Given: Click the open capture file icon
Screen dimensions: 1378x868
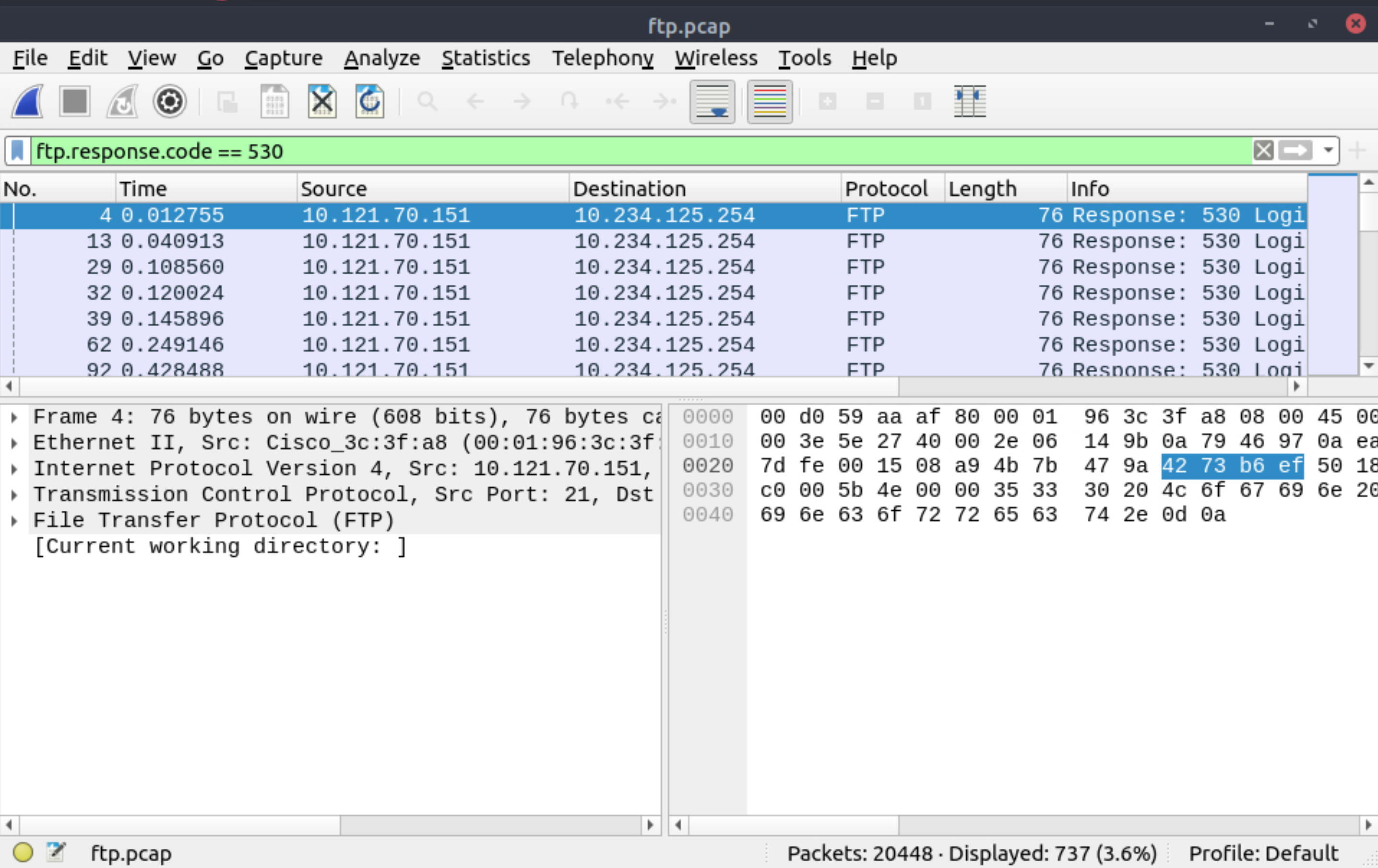Looking at the screenshot, I should [227, 102].
